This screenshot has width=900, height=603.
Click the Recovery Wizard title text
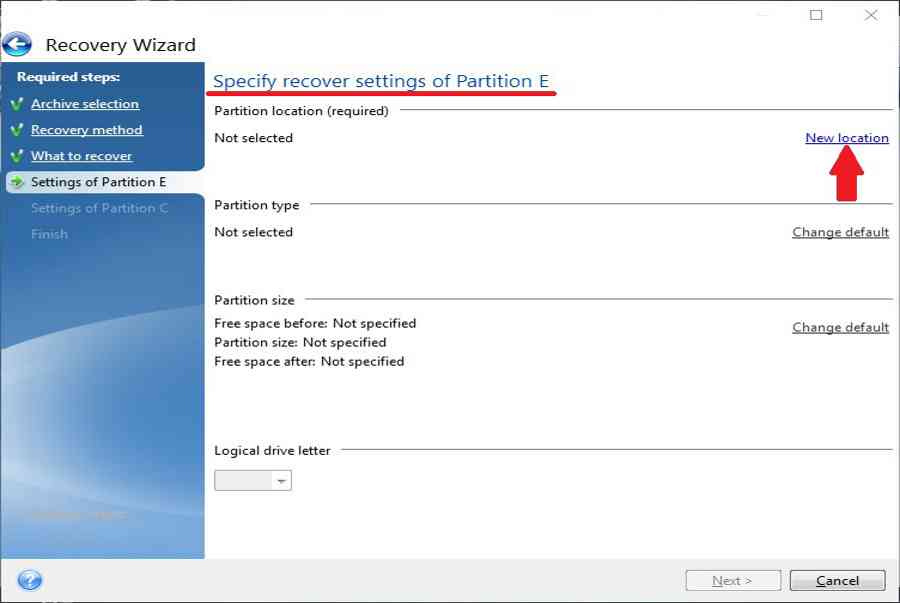[121, 45]
